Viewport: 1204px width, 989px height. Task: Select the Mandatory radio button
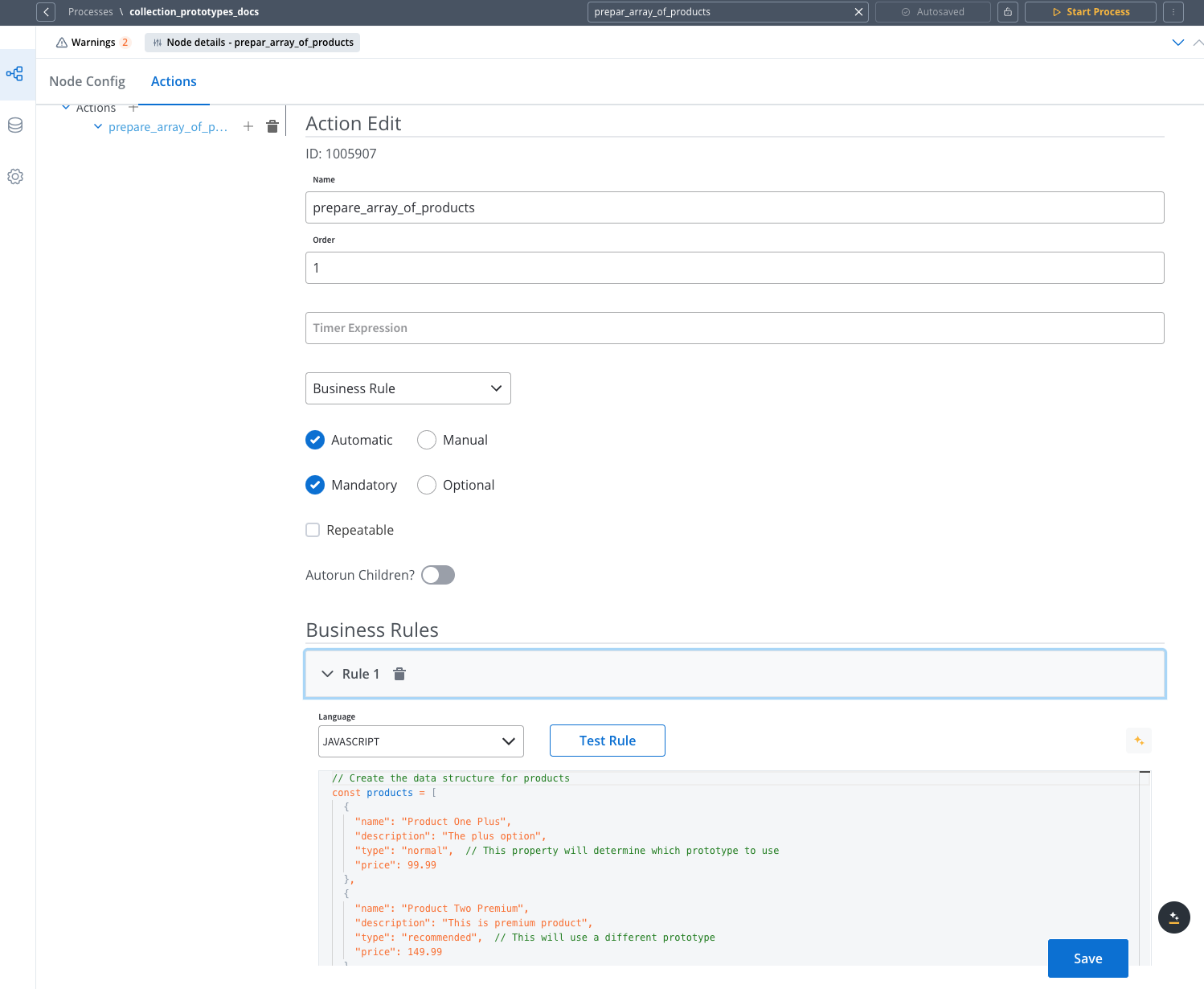click(x=315, y=485)
